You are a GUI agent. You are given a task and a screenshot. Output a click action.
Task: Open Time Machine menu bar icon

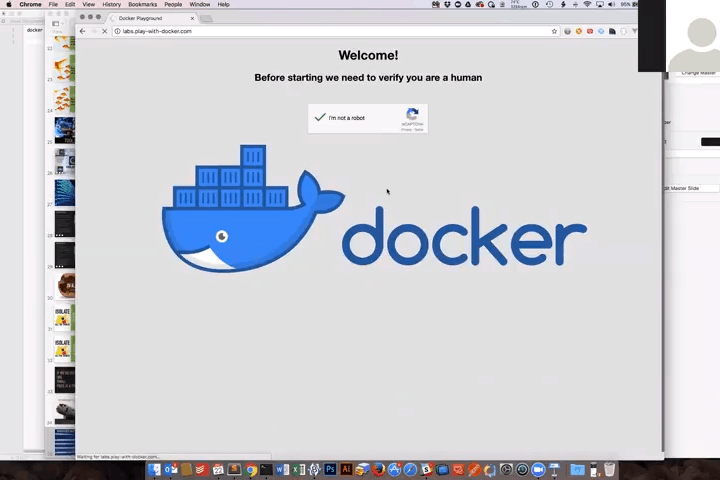coord(550,4)
